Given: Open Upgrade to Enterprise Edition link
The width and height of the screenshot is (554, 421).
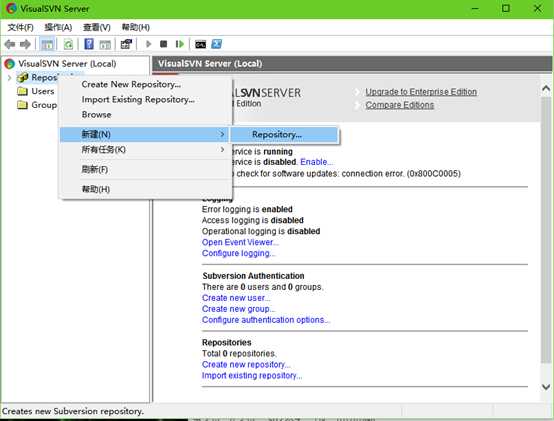Looking at the screenshot, I should pyautogui.click(x=421, y=92).
